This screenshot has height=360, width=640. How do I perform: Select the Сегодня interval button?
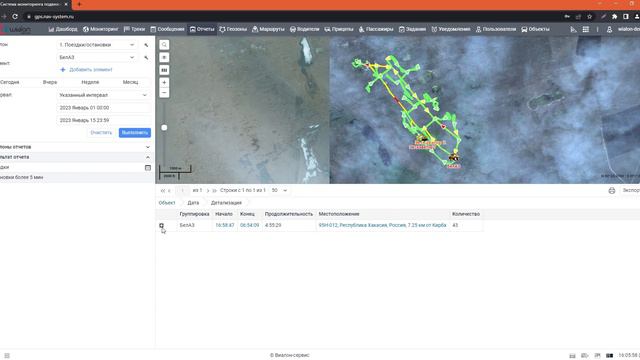pyautogui.click(x=10, y=82)
